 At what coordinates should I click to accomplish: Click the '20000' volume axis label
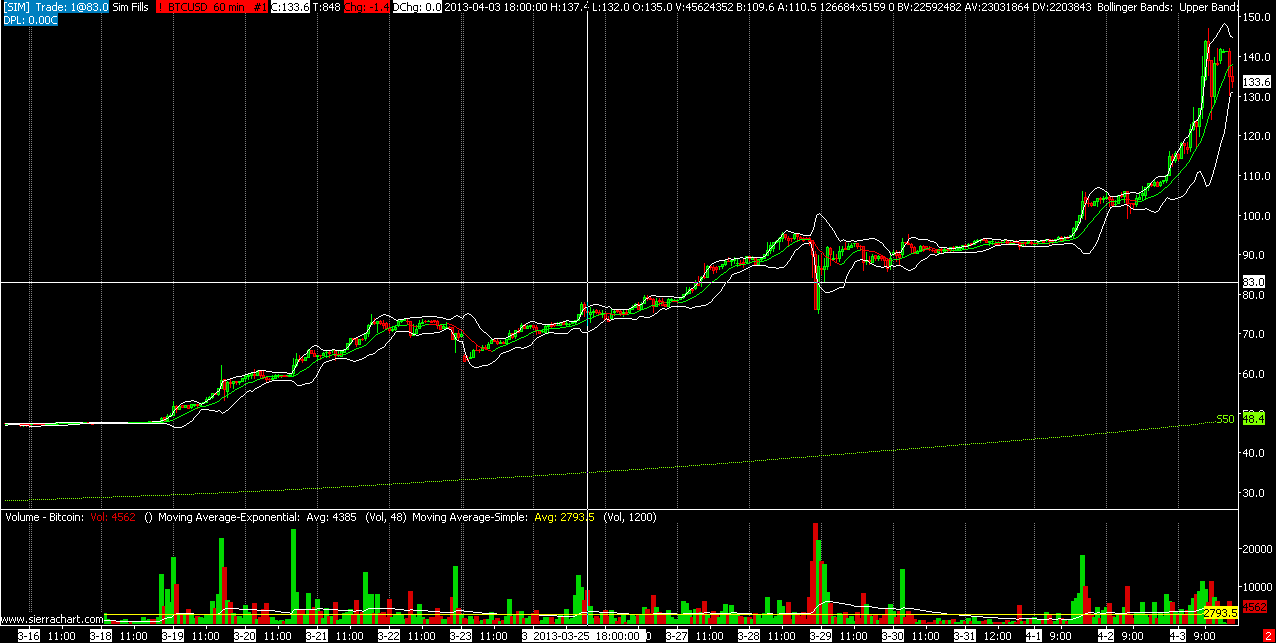click(1257, 549)
